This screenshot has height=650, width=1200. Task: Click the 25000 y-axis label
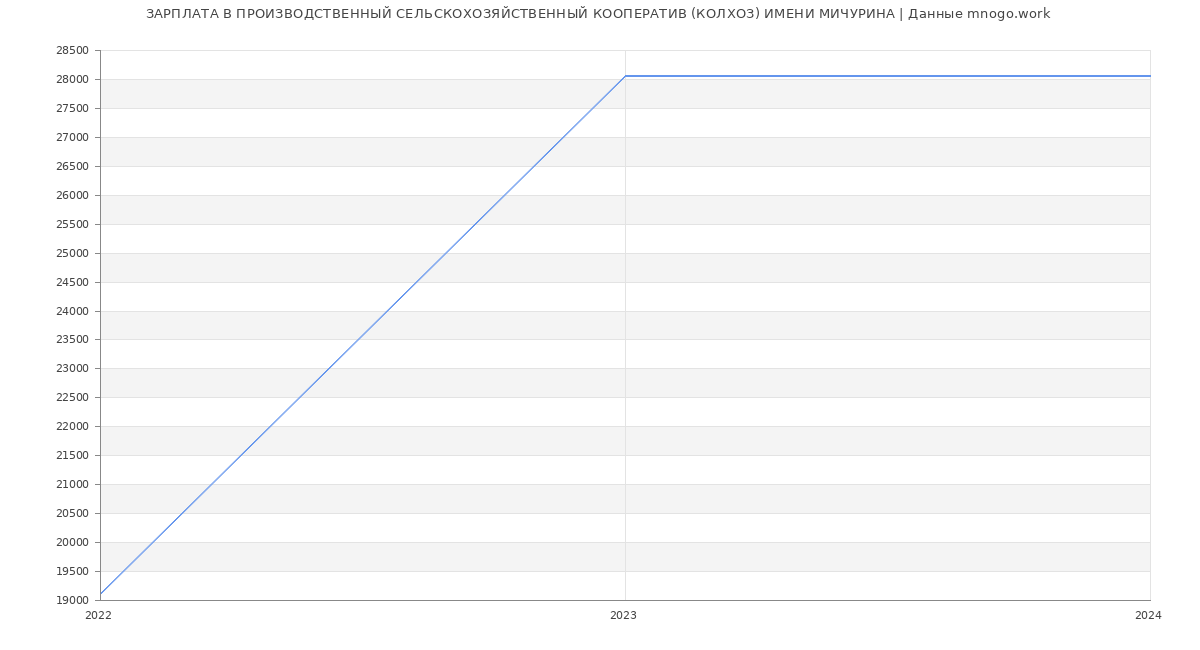(x=72, y=253)
